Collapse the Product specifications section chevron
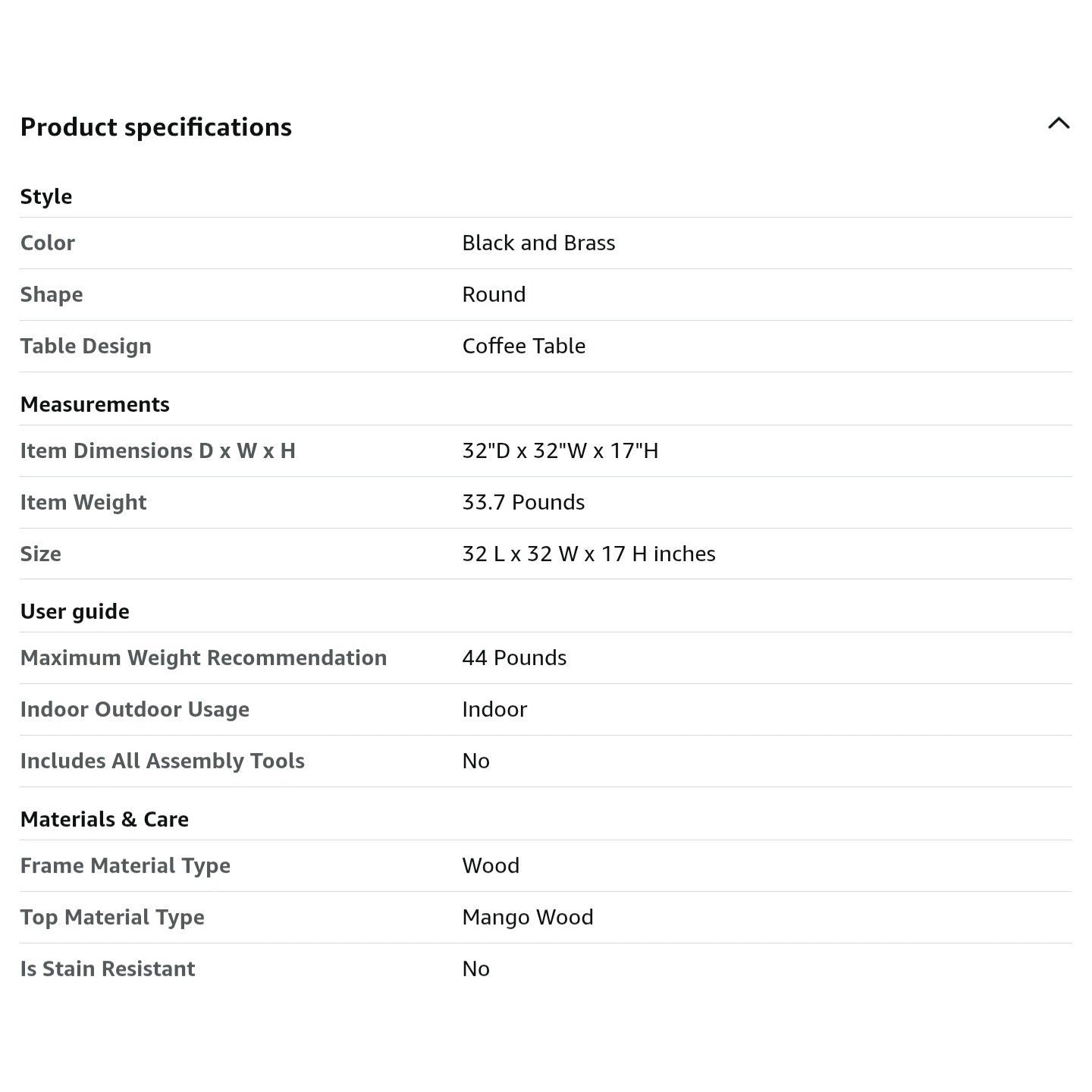This screenshot has height=1092, width=1092. 1059,124
